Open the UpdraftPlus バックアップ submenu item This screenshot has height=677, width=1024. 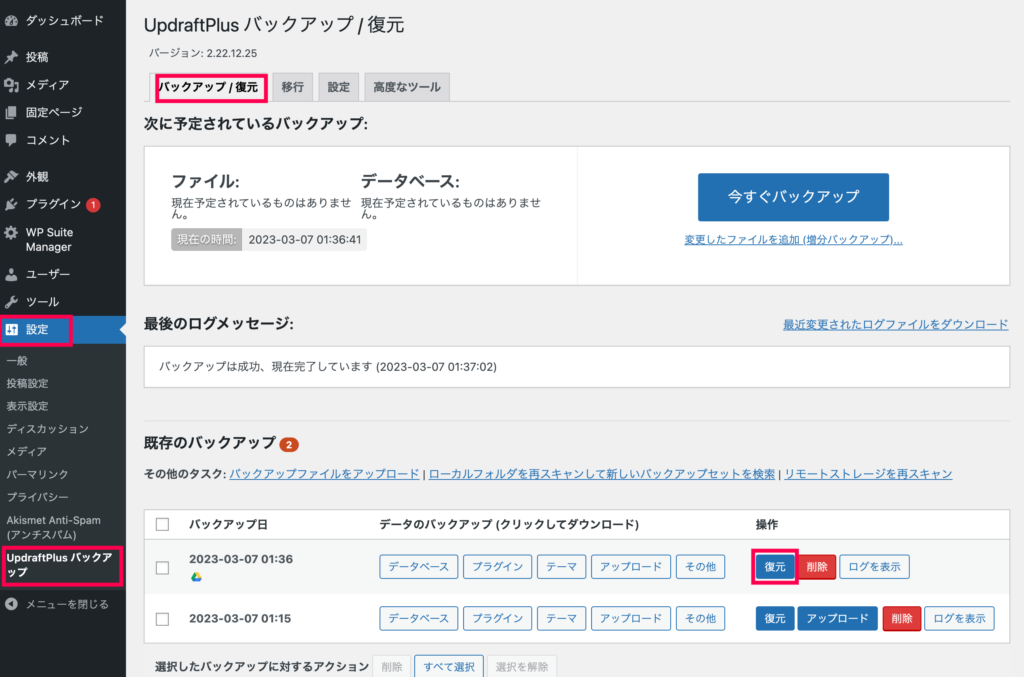[x=61, y=565]
